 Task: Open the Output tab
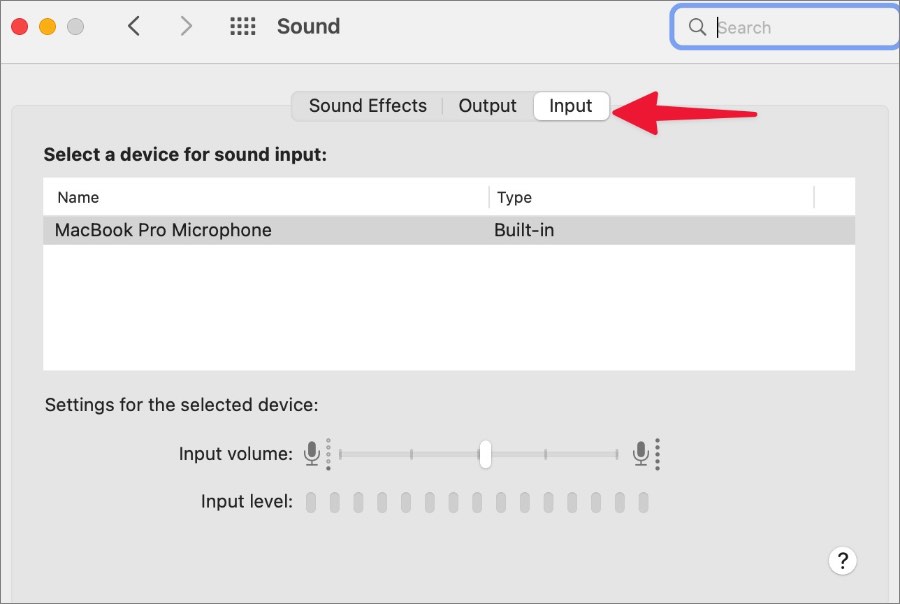point(487,106)
